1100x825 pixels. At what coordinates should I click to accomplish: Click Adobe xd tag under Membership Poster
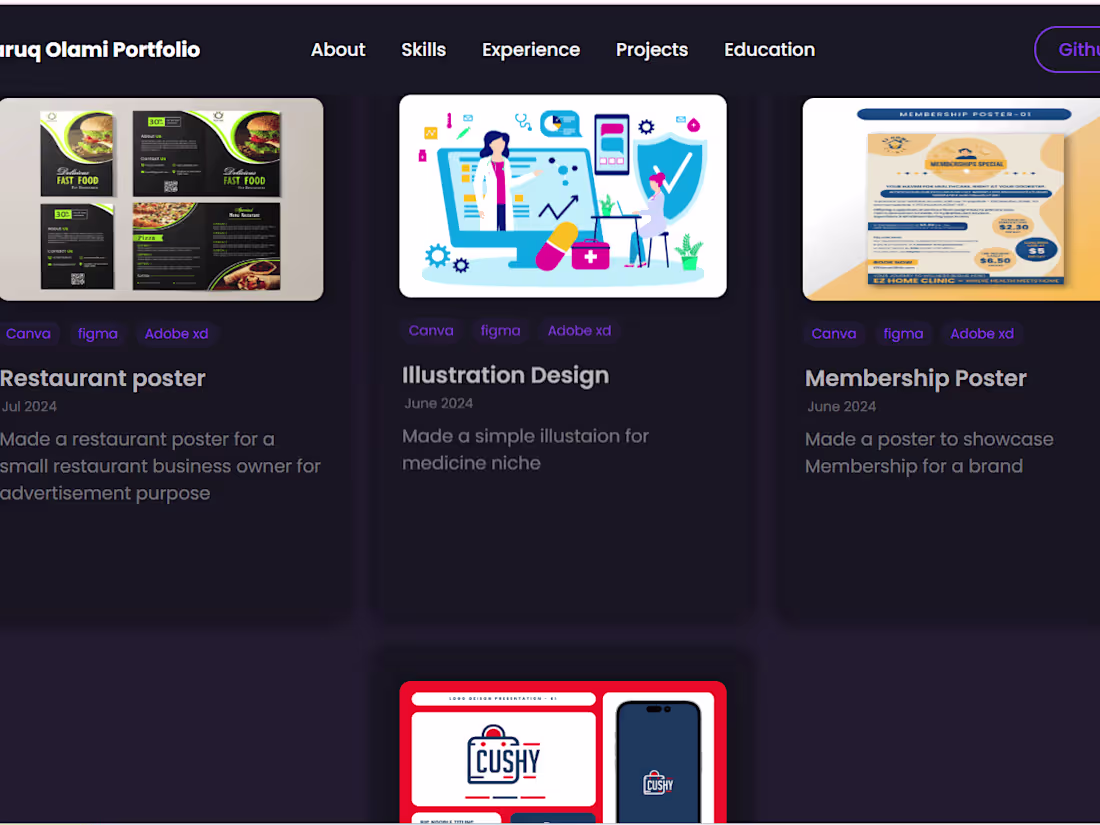tap(981, 334)
